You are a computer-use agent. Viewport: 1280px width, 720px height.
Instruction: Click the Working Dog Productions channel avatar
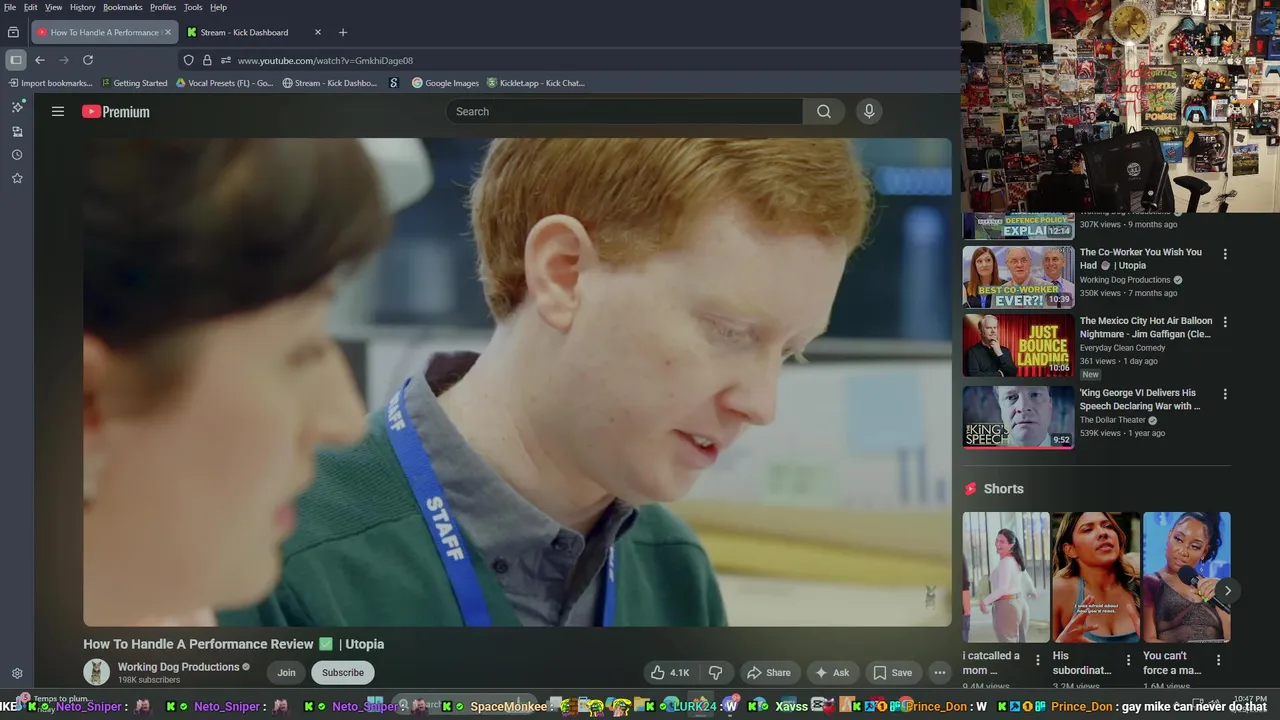coord(97,672)
